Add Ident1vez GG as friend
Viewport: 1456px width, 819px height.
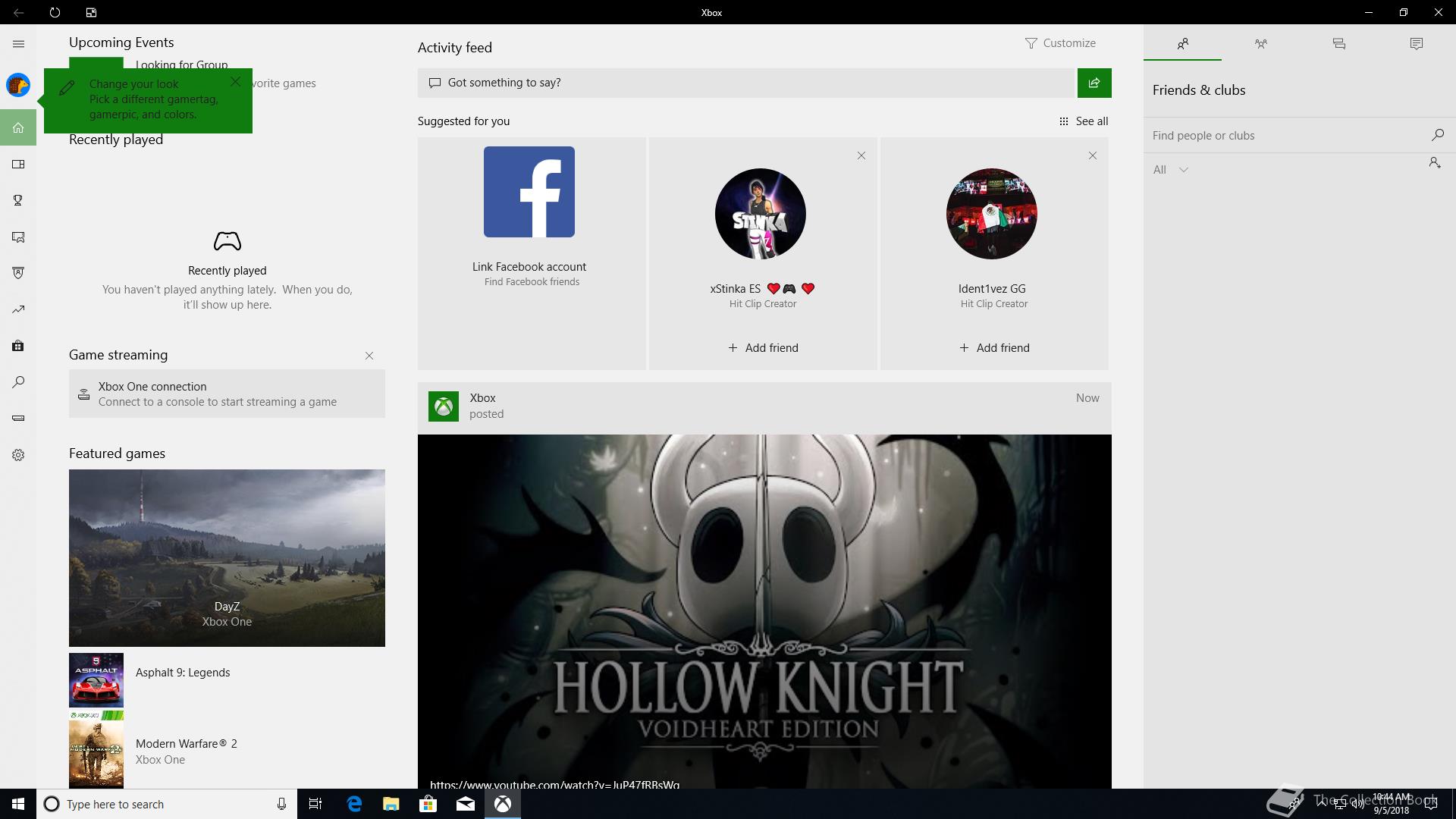pyautogui.click(x=994, y=348)
